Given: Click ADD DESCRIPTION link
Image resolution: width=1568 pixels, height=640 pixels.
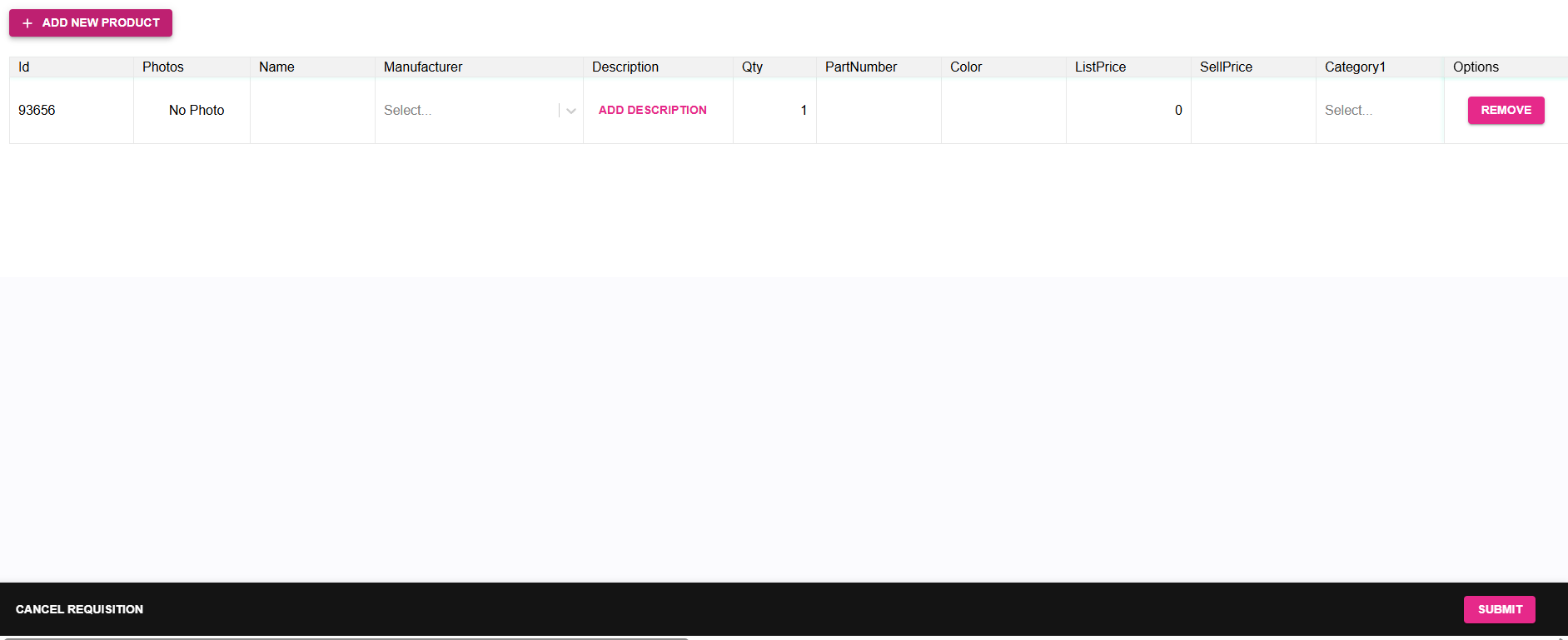Looking at the screenshot, I should pyautogui.click(x=652, y=111).
